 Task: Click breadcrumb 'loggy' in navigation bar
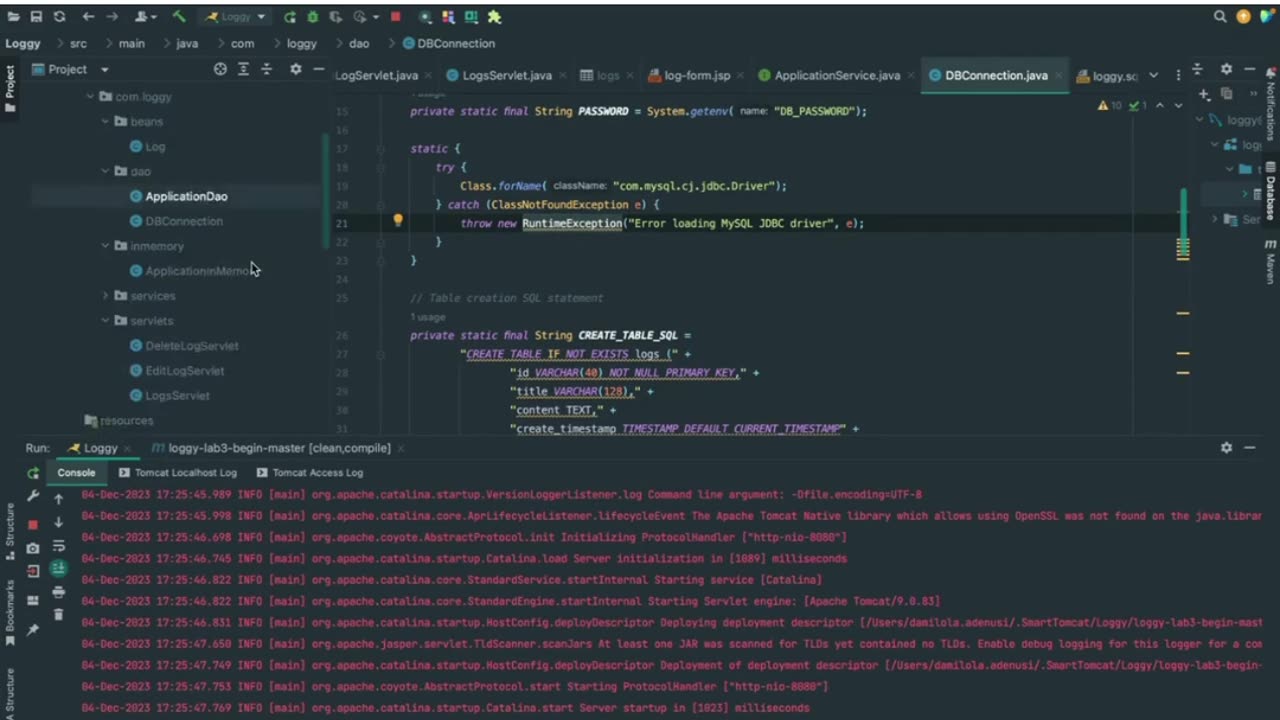tap(301, 43)
